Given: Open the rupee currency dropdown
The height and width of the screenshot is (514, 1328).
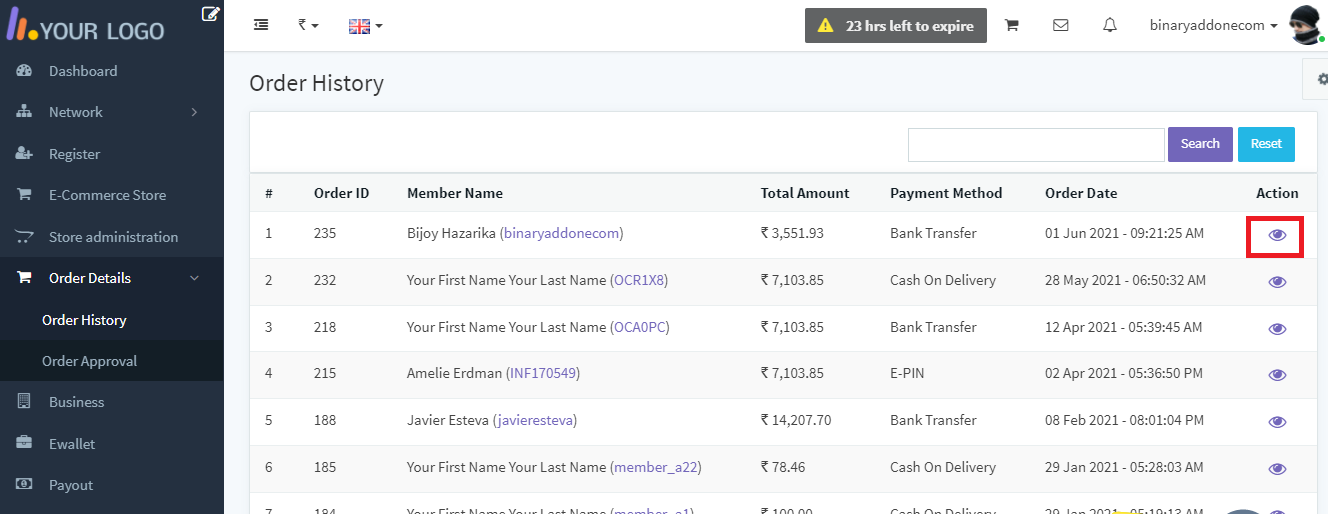Looking at the screenshot, I should click(308, 25).
